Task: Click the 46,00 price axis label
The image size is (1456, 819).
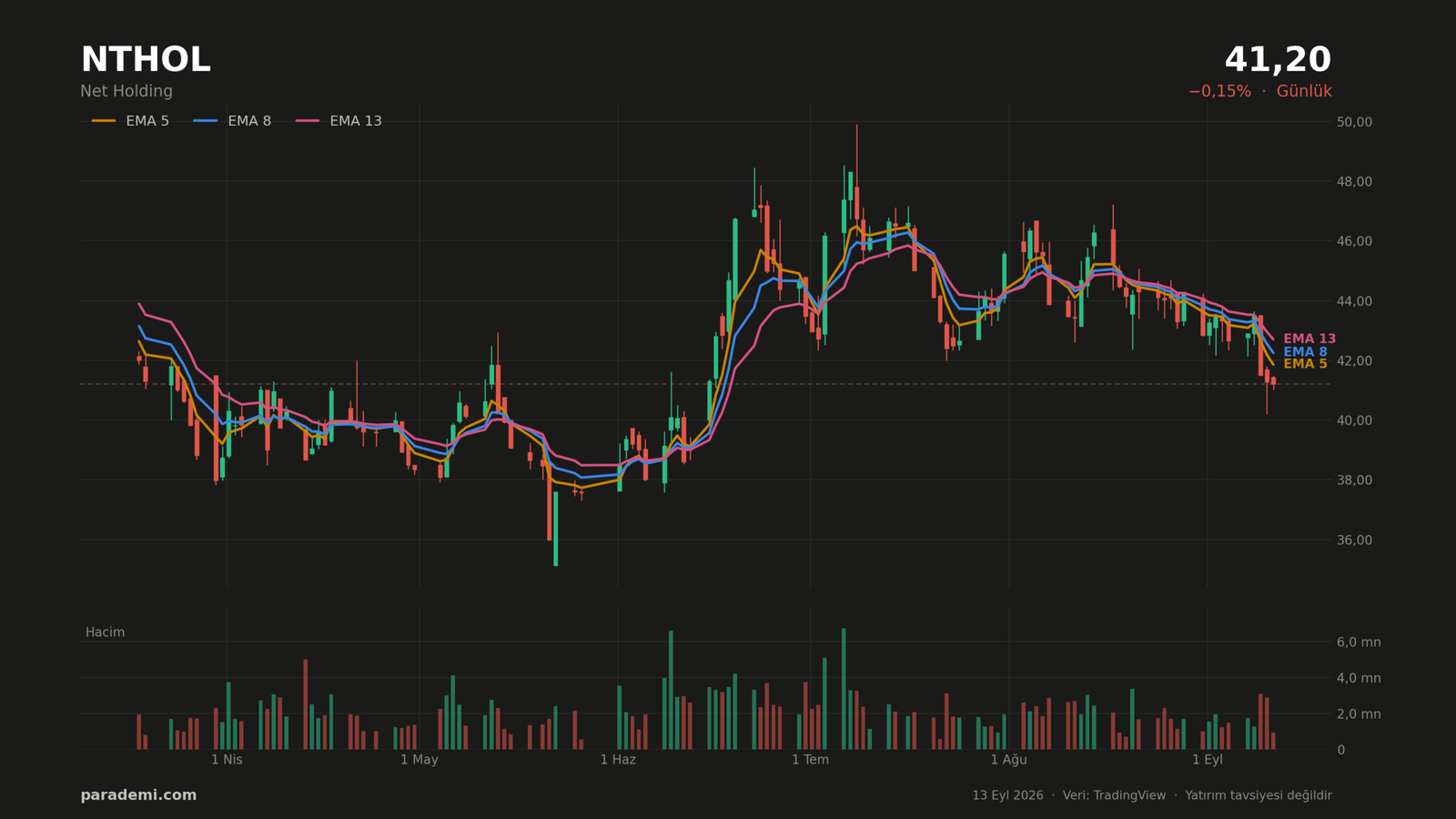Action: [x=1354, y=241]
